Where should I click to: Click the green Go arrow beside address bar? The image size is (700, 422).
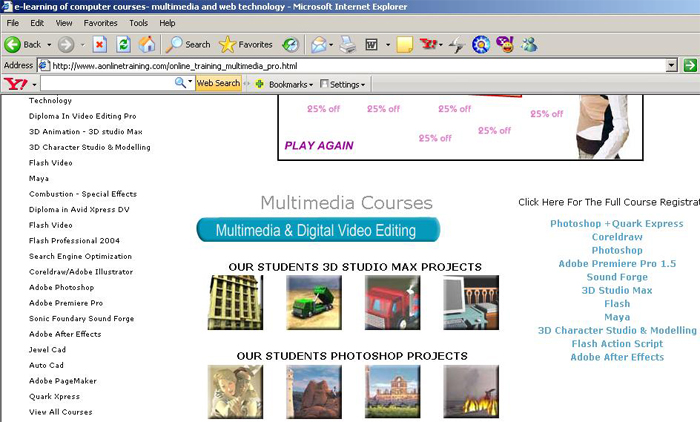pyautogui.click(x=690, y=66)
